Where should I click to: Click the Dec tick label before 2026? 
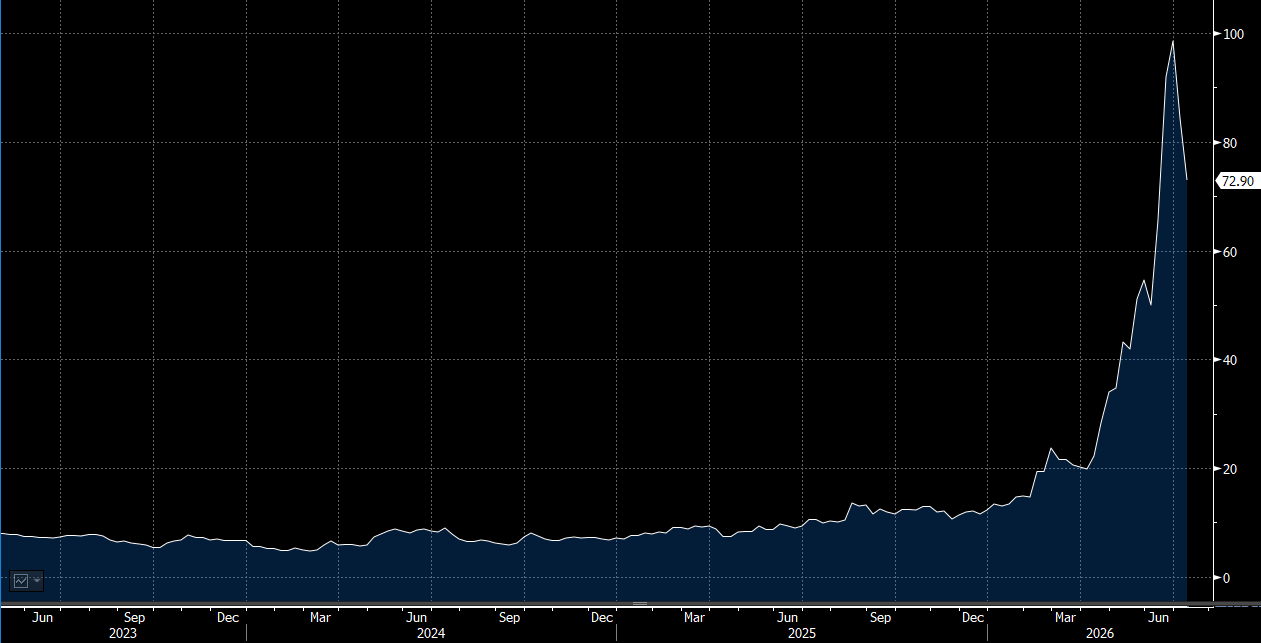[973, 618]
